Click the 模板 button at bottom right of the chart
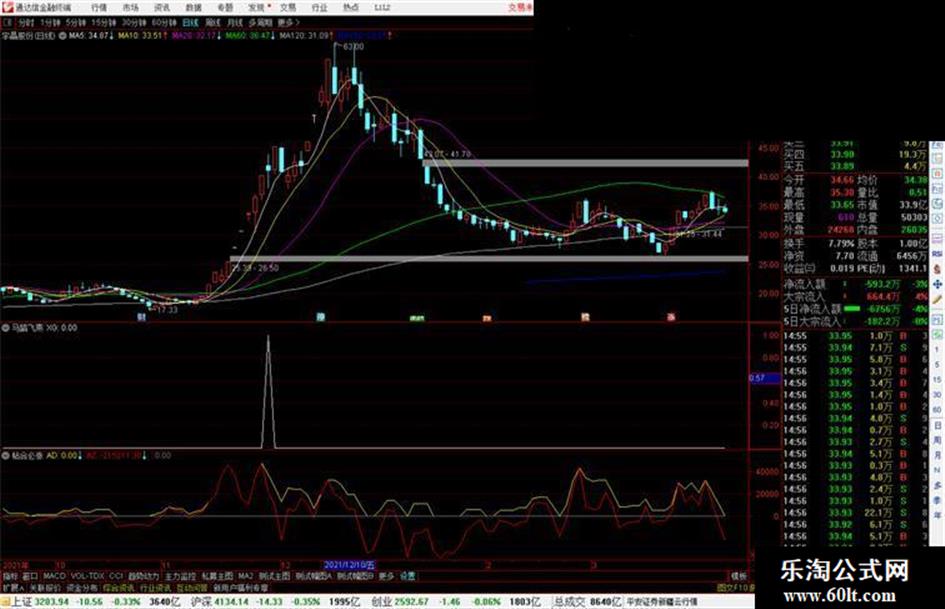Screen dimensions: 945x609 pos(738,576)
